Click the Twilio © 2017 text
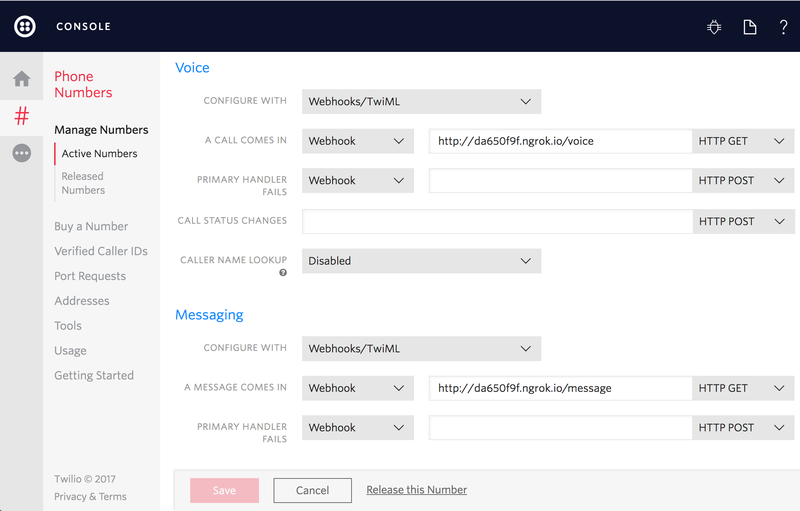 click(x=85, y=479)
